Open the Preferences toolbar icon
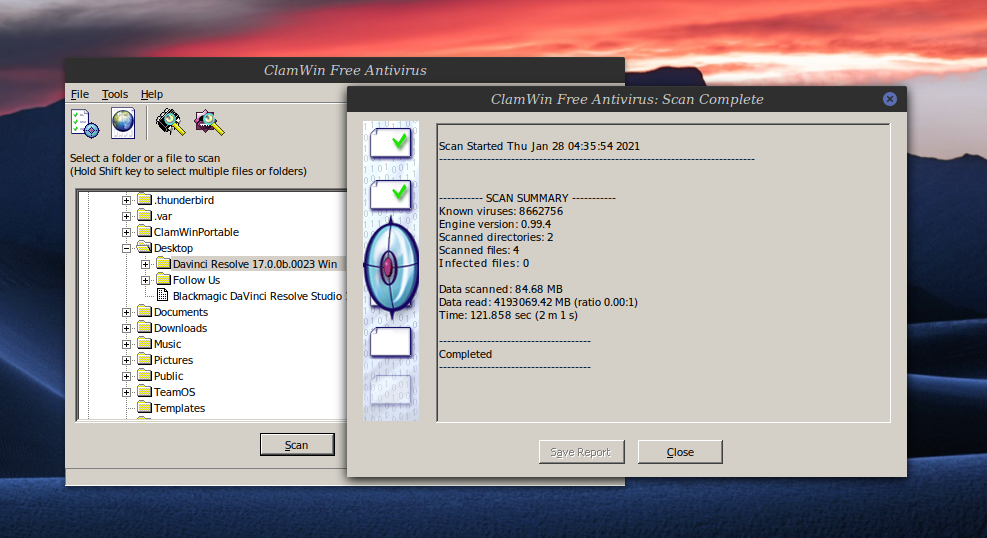 pos(85,123)
